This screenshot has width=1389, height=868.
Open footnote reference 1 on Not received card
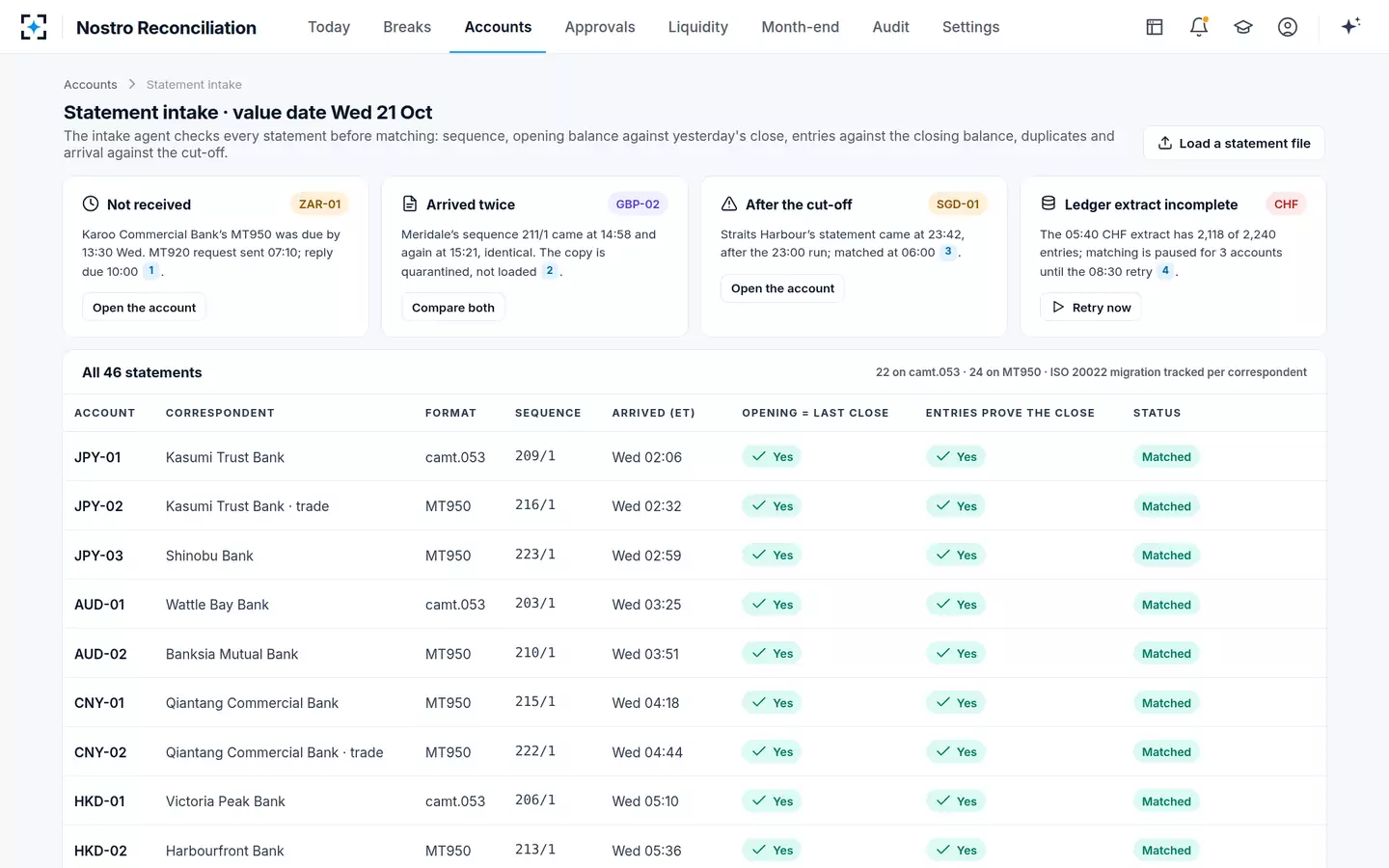coord(151,271)
